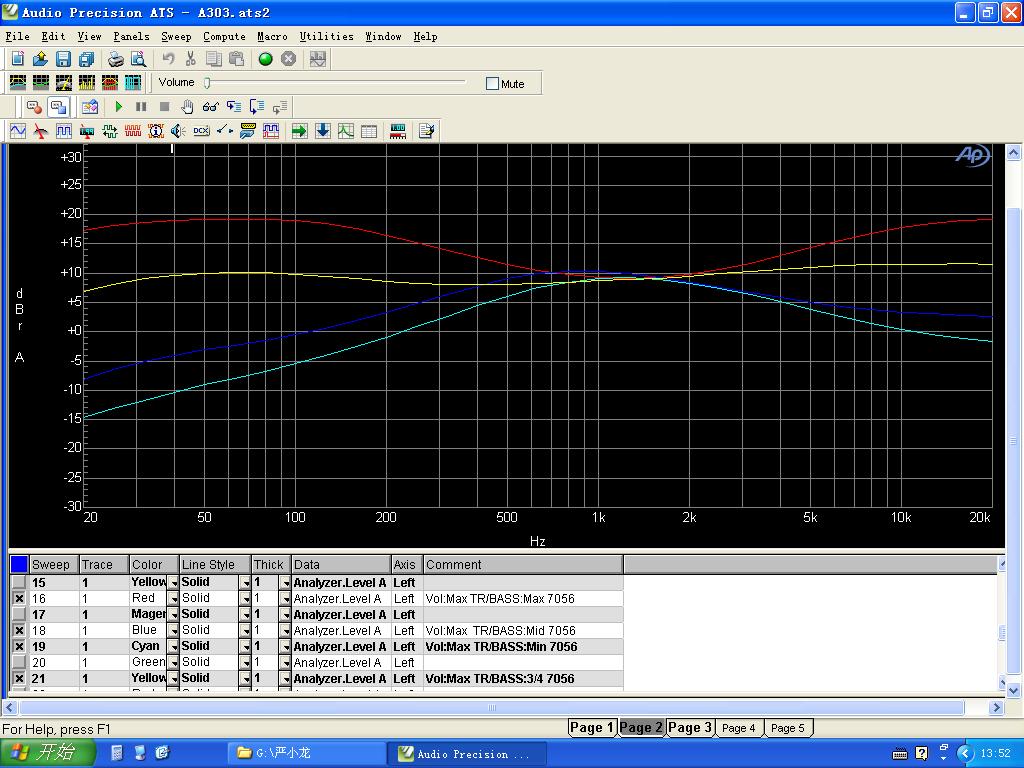
Task: Click the DCX panel icon
Action: coord(201,131)
